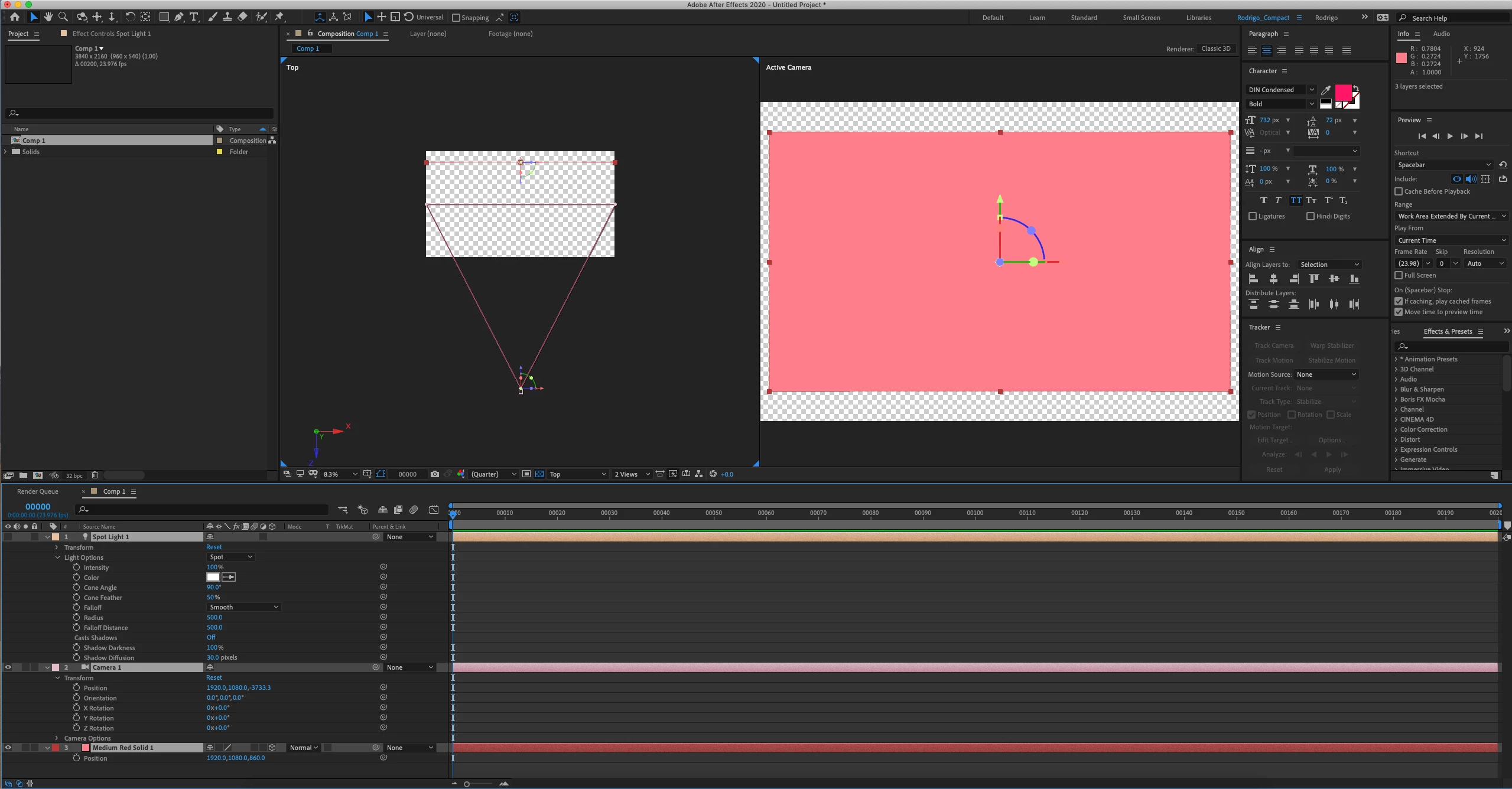Image resolution: width=1512 pixels, height=789 pixels.
Task: Click the eyedropper in Character panel
Action: [1326, 90]
